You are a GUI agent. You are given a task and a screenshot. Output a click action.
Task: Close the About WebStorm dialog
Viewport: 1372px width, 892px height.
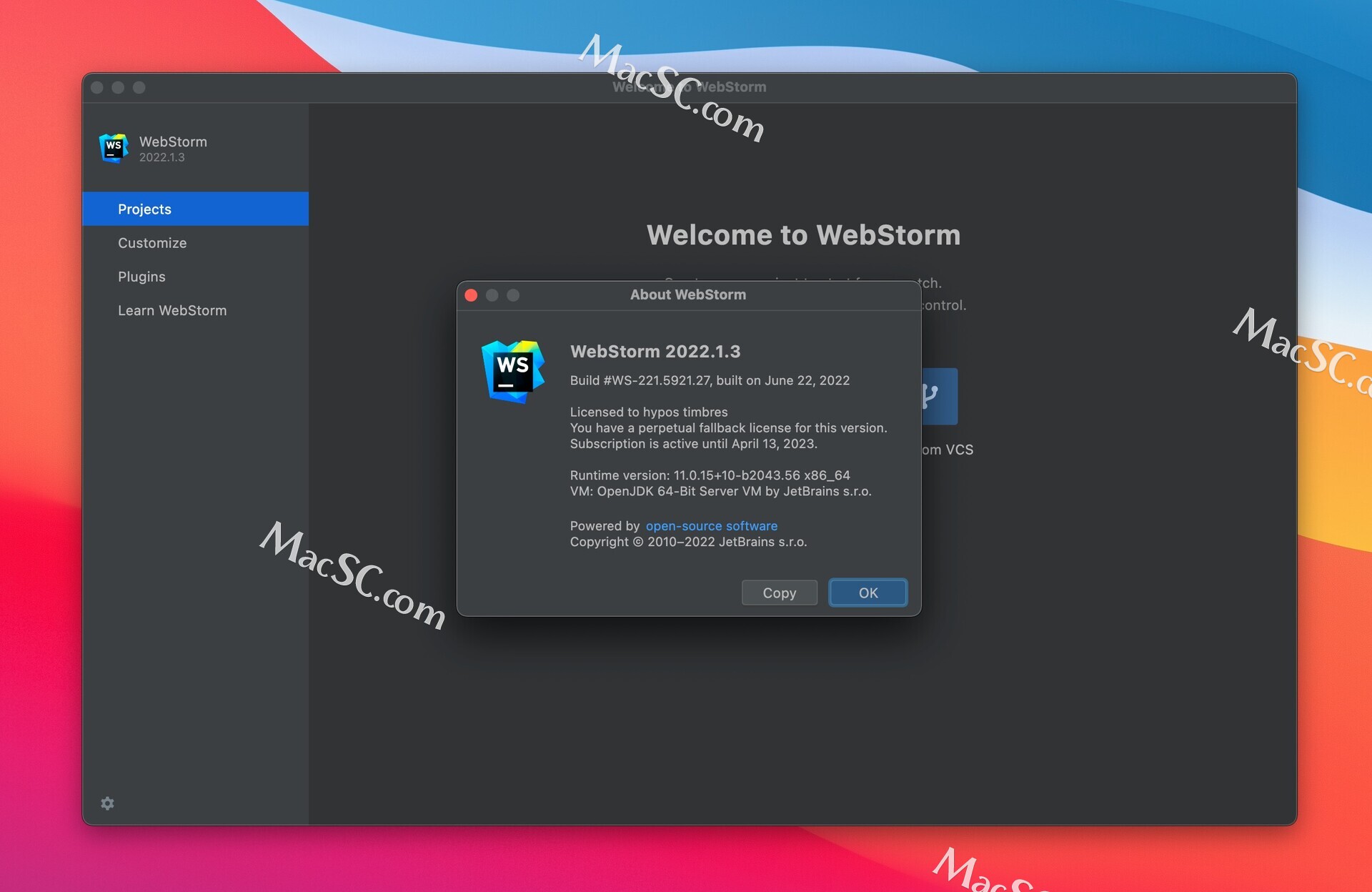[x=471, y=295]
